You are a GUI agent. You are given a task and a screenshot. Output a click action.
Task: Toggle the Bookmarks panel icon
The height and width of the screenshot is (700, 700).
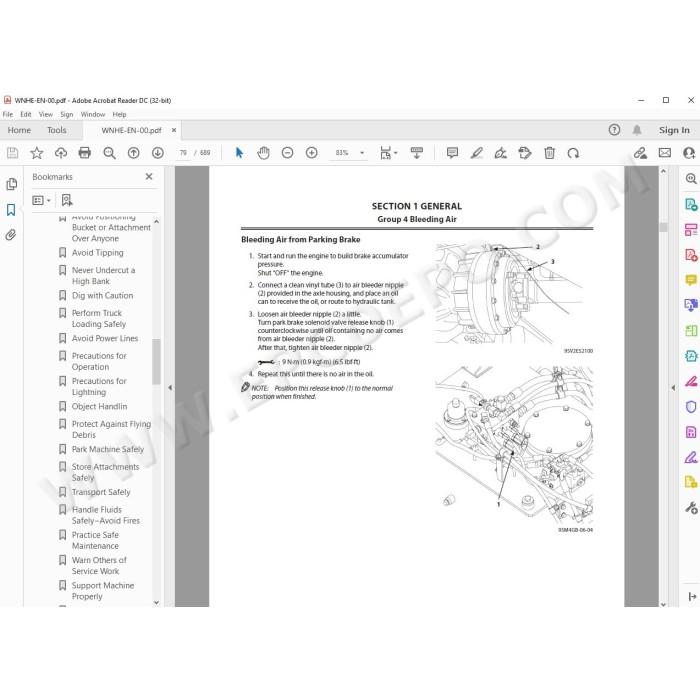coord(11,210)
